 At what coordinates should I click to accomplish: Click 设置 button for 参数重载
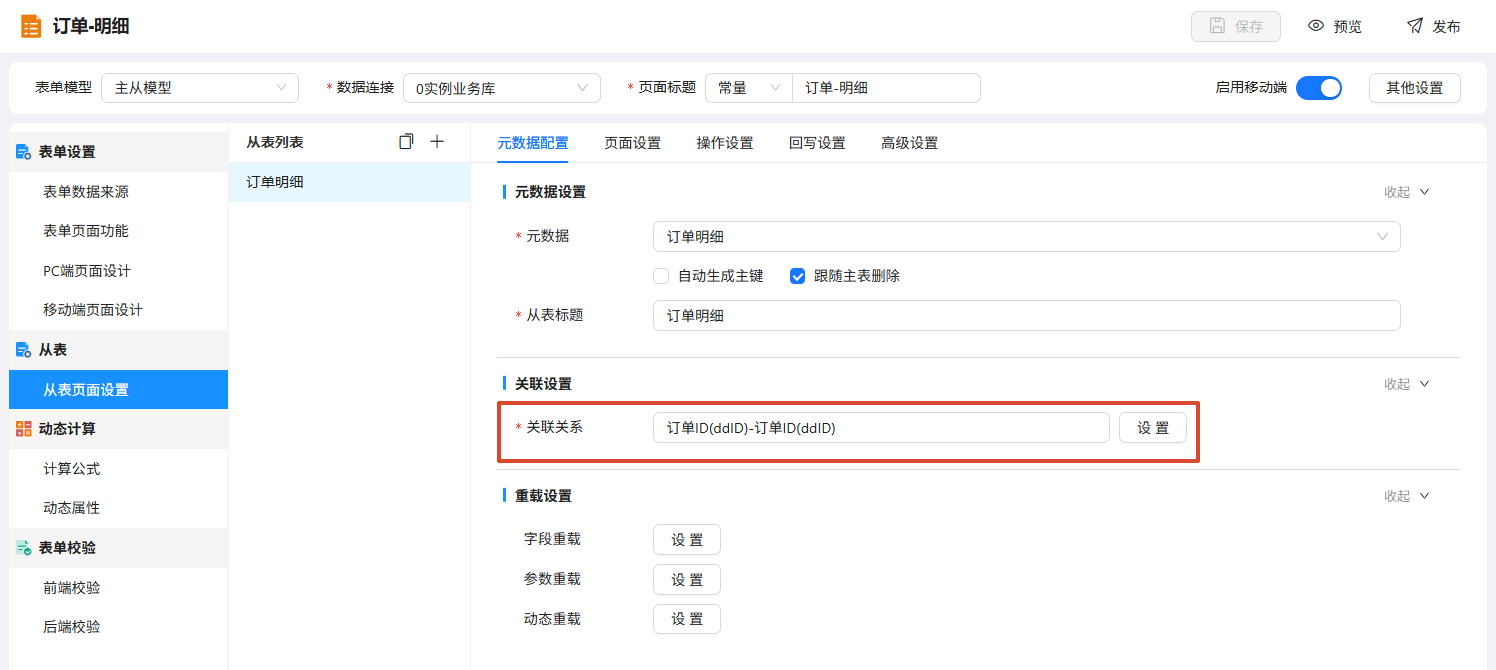click(x=687, y=580)
